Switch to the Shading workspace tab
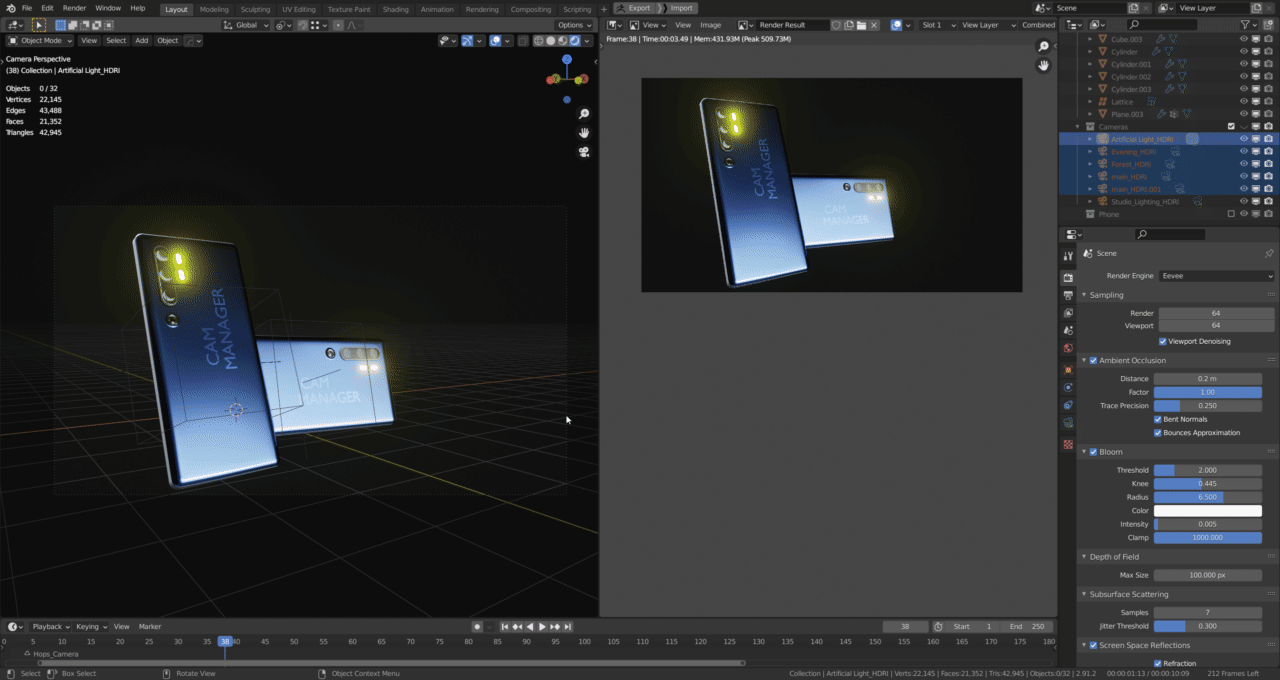 tap(395, 9)
